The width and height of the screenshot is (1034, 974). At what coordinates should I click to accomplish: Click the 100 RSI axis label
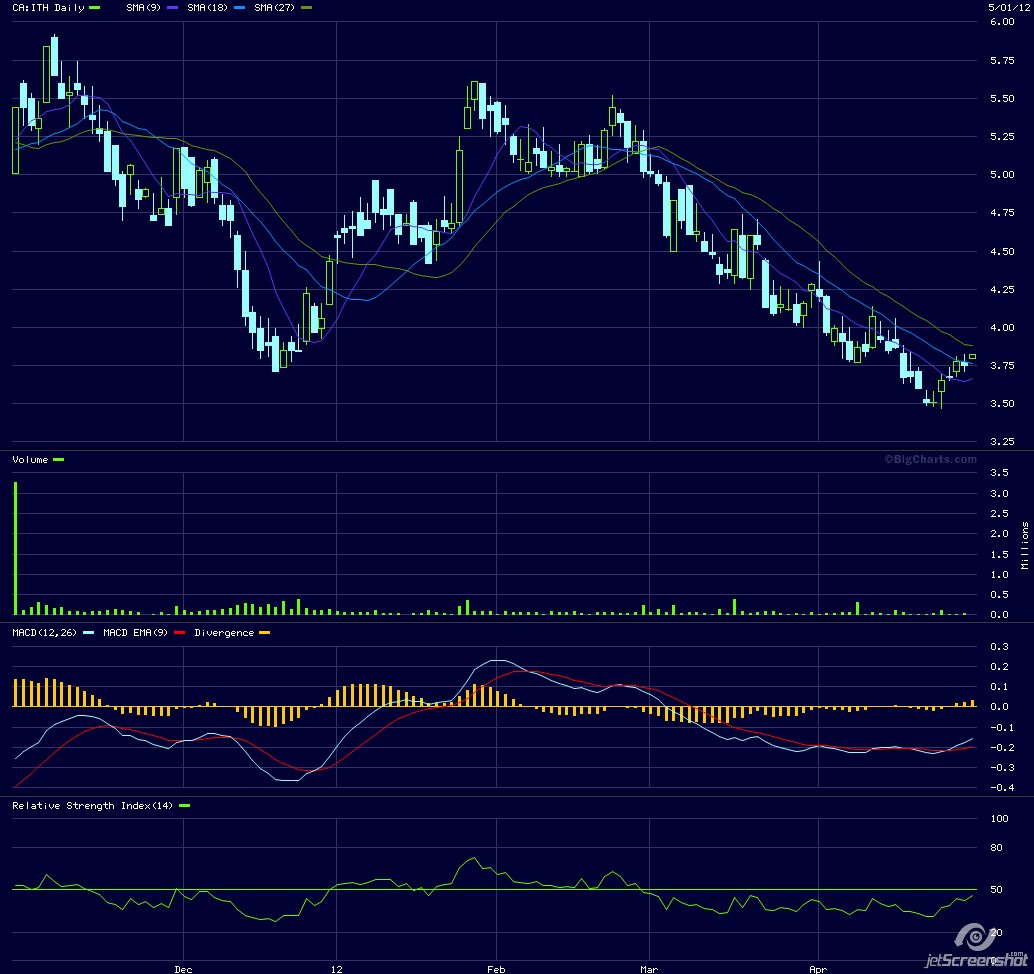(x=1000, y=819)
